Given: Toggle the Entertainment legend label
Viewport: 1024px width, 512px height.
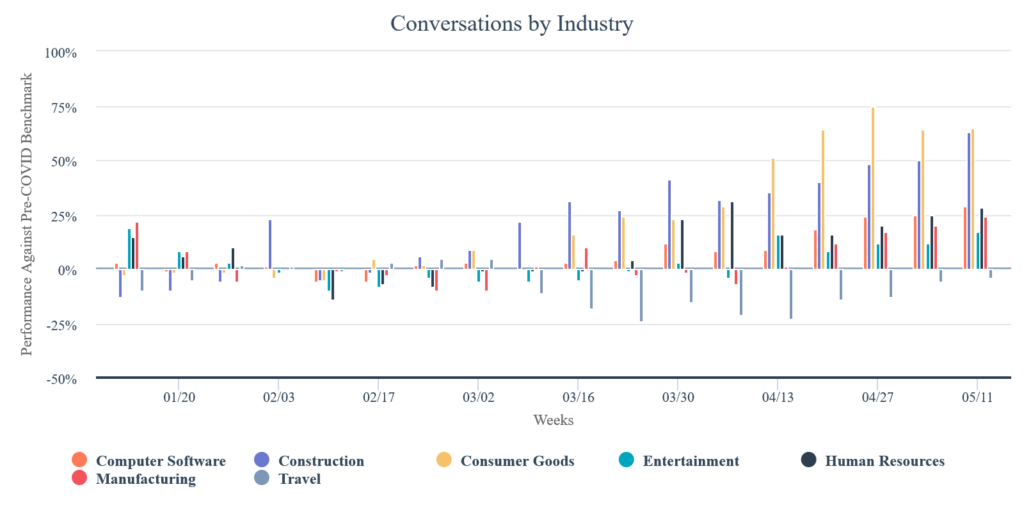Looking at the screenshot, I should click(691, 461).
